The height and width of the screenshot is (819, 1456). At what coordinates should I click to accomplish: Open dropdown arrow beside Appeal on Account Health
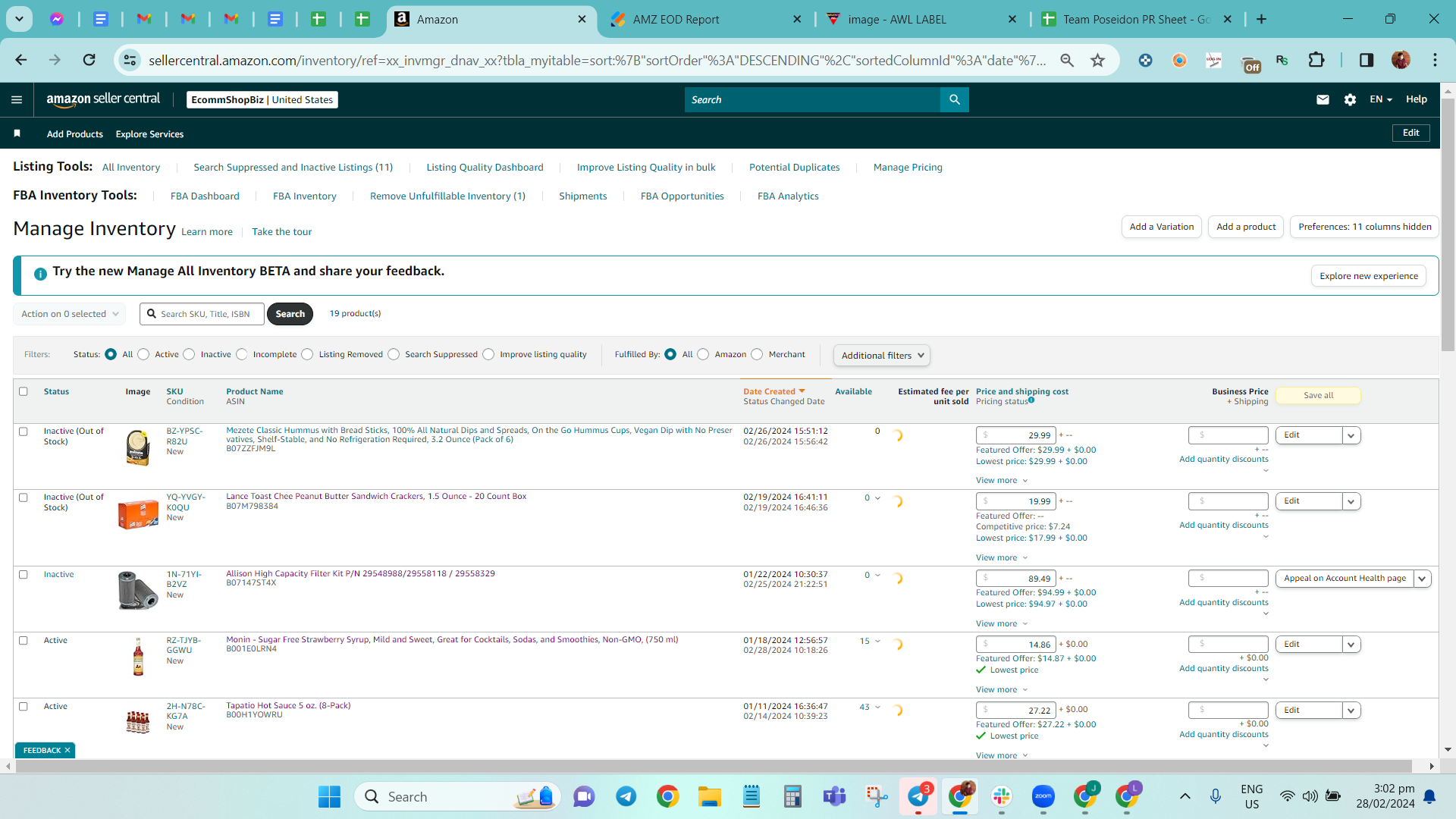pos(1423,579)
